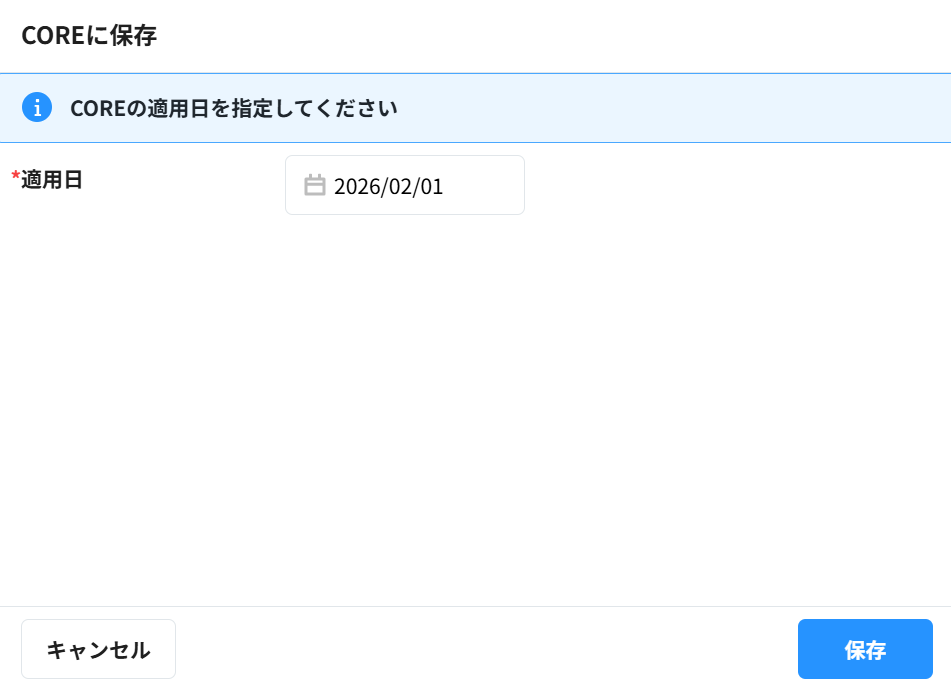Click the footer area between キャンセル and 保存
951x688 pixels.
pyautogui.click(x=485, y=649)
